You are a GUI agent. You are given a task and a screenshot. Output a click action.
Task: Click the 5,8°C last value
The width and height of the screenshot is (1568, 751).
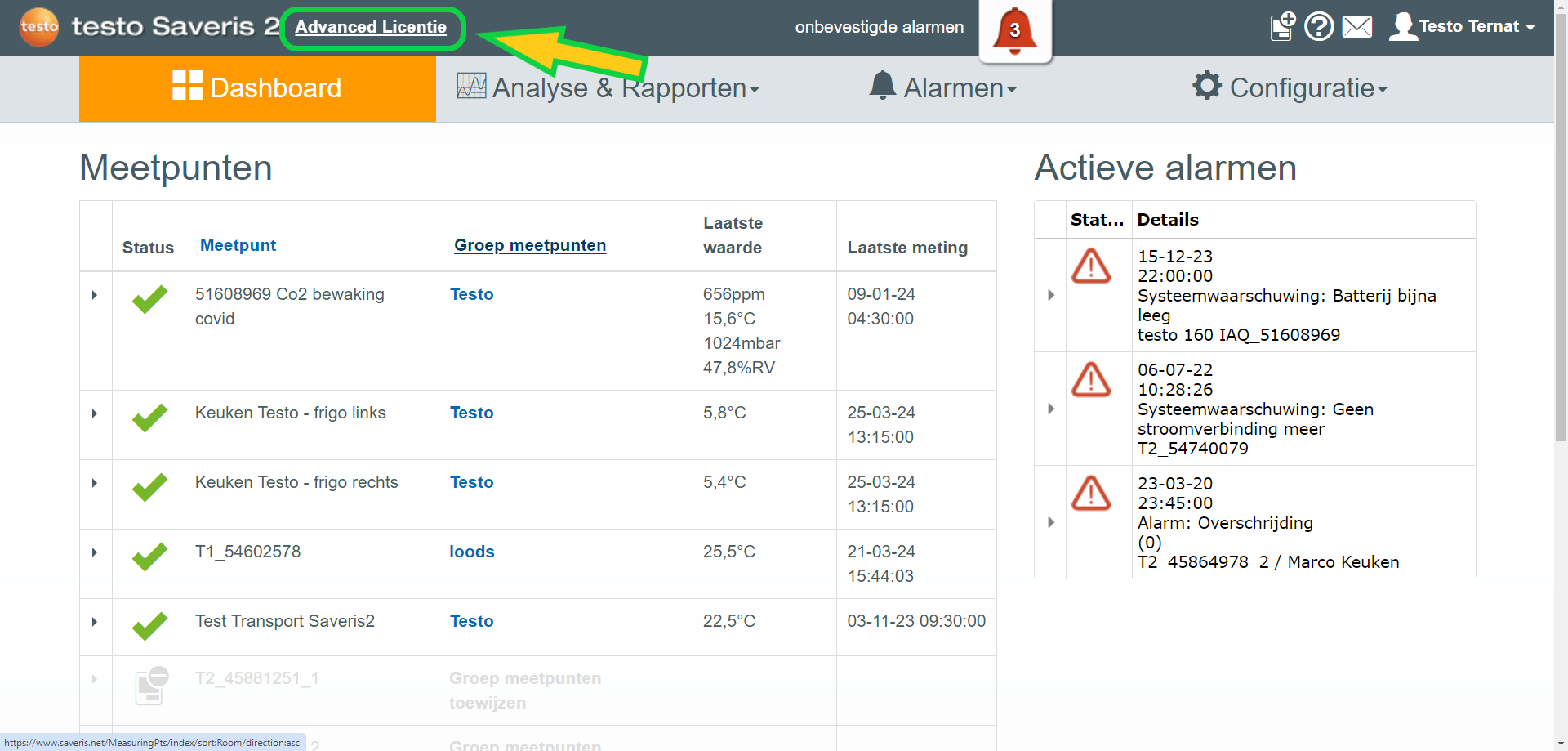(724, 413)
